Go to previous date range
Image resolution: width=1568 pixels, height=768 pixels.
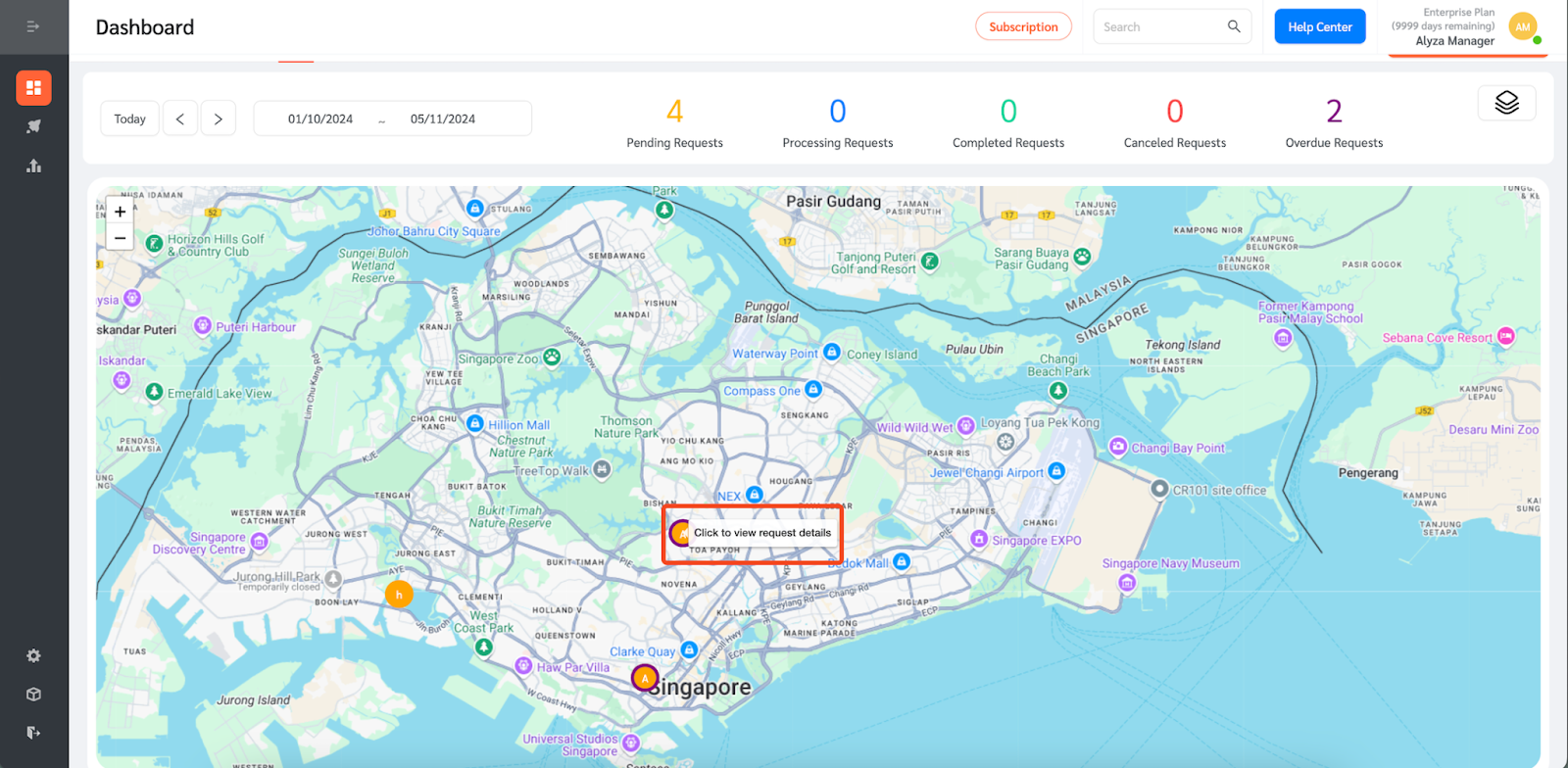pyautogui.click(x=180, y=119)
